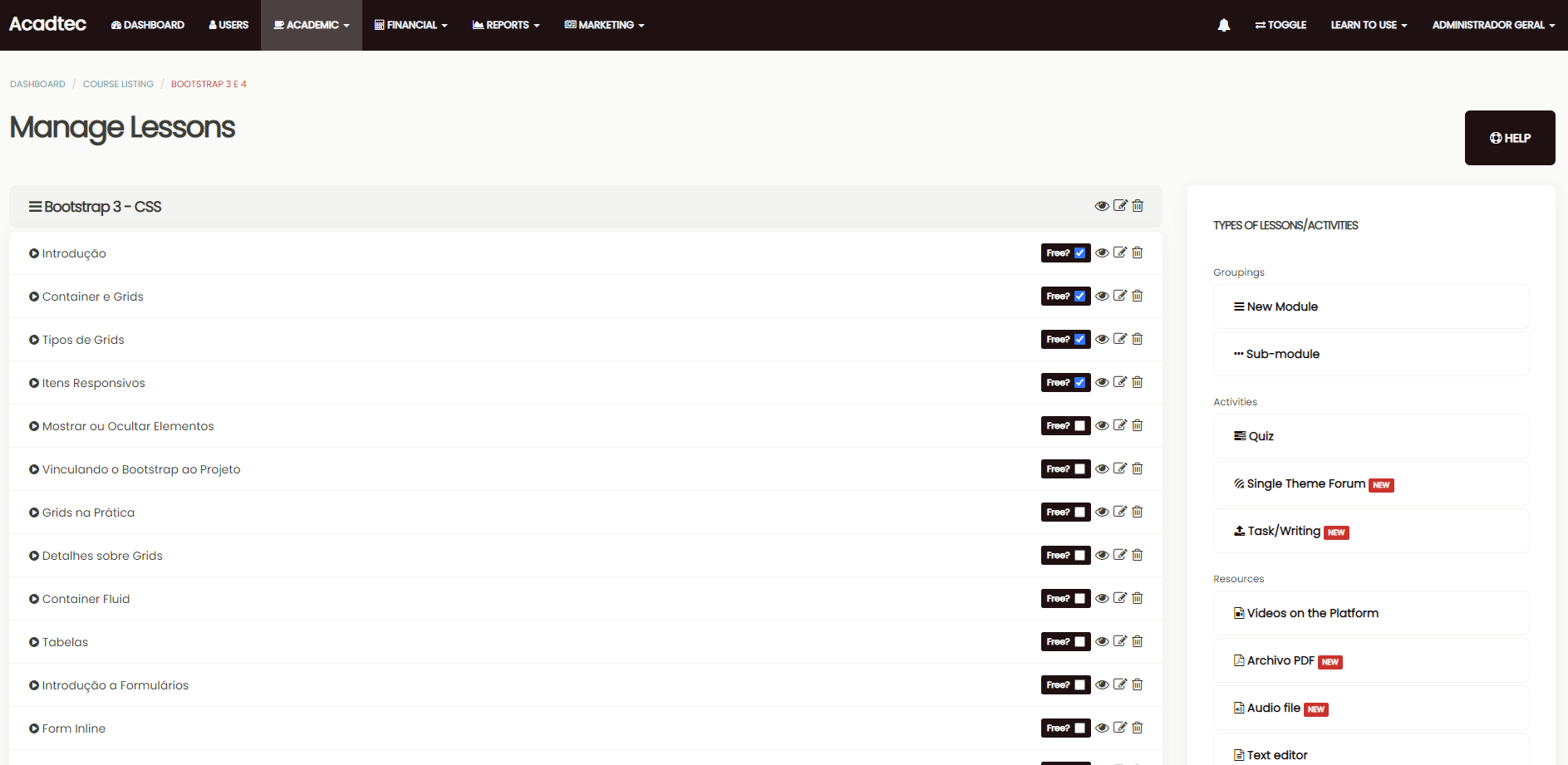Mark Grids na Prática as free
Image resolution: width=1568 pixels, height=765 pixels.
[x=1079, y=512]
